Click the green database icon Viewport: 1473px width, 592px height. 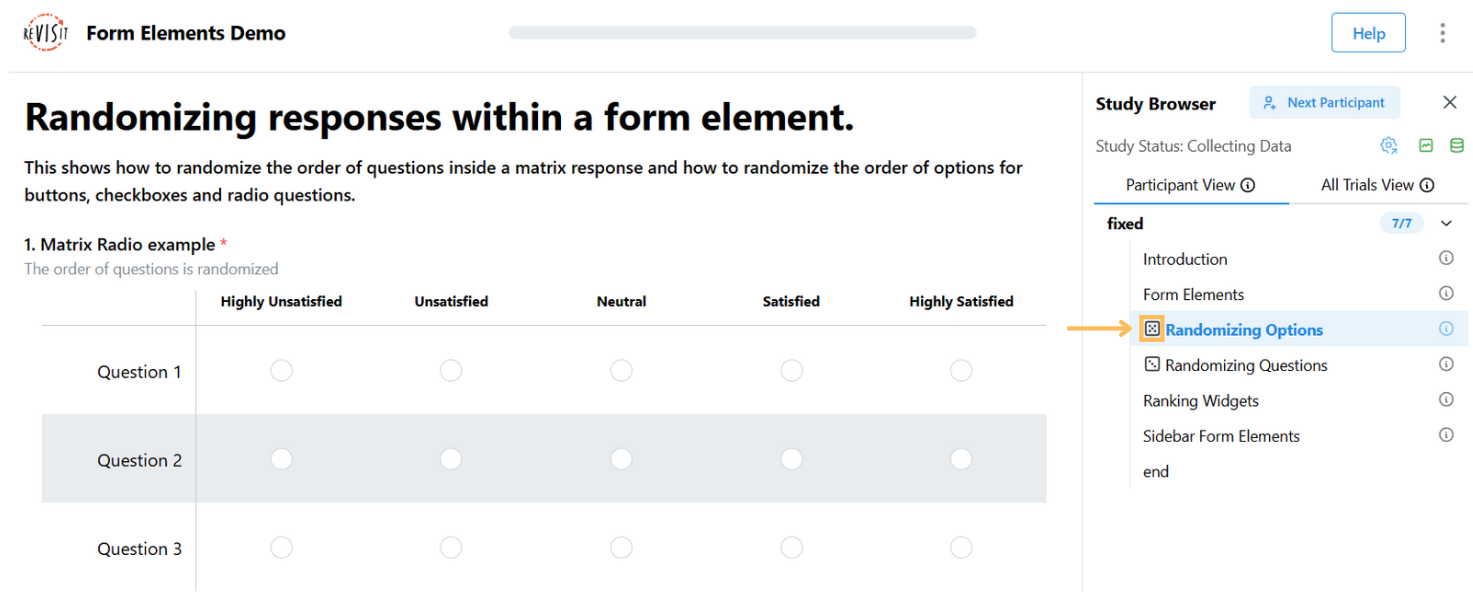(x=1457, y=146)
